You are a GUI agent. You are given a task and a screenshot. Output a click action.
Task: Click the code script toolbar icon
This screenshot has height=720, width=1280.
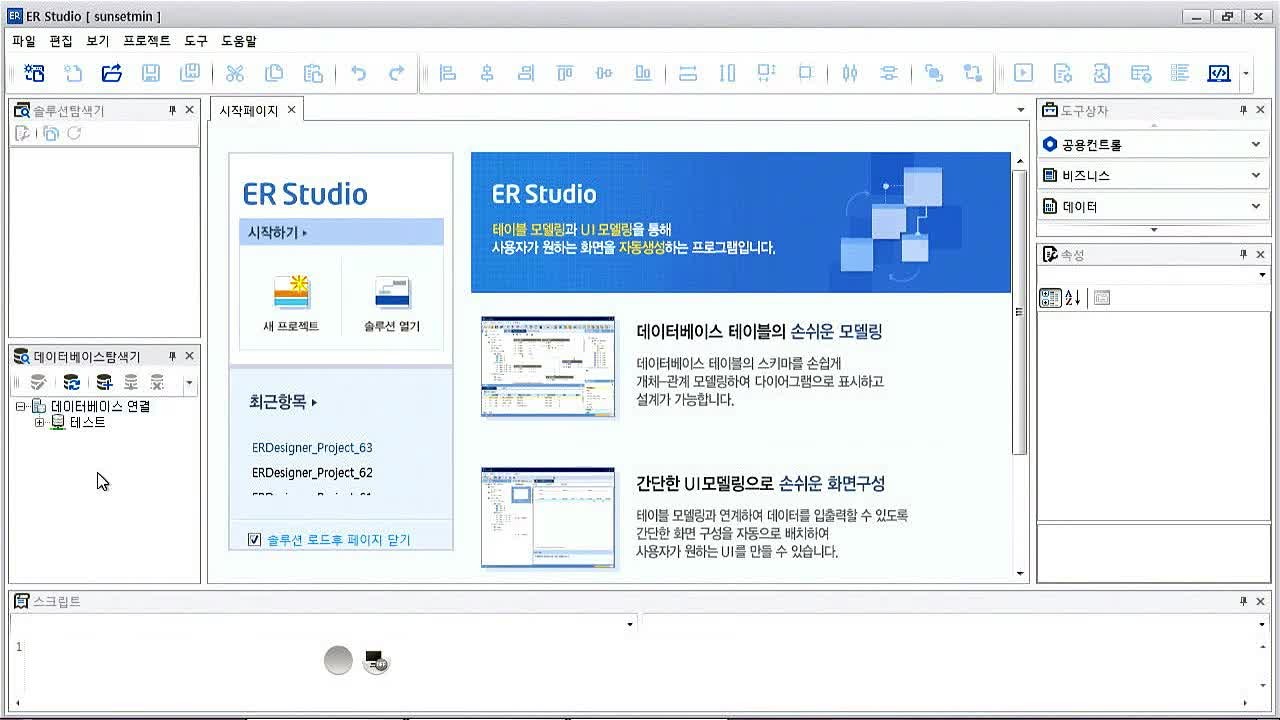click(1218, 73)
